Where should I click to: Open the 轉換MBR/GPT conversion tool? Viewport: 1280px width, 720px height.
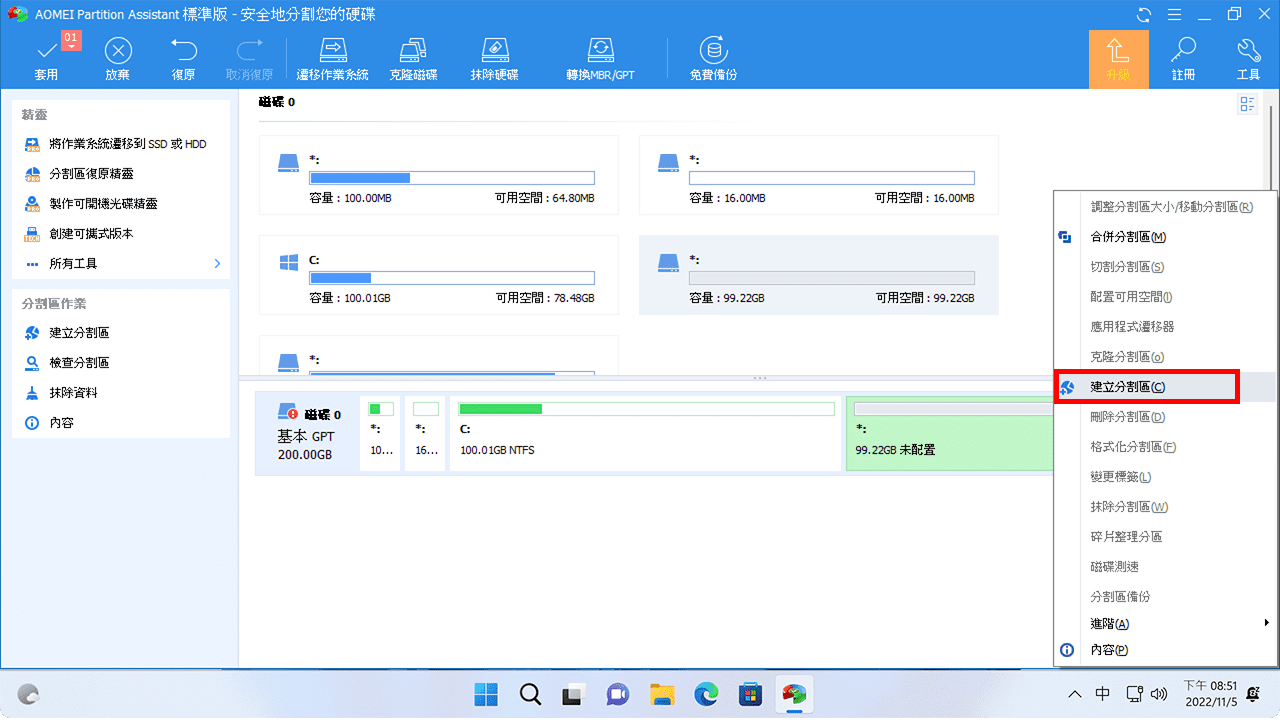[x=599, y=57]
